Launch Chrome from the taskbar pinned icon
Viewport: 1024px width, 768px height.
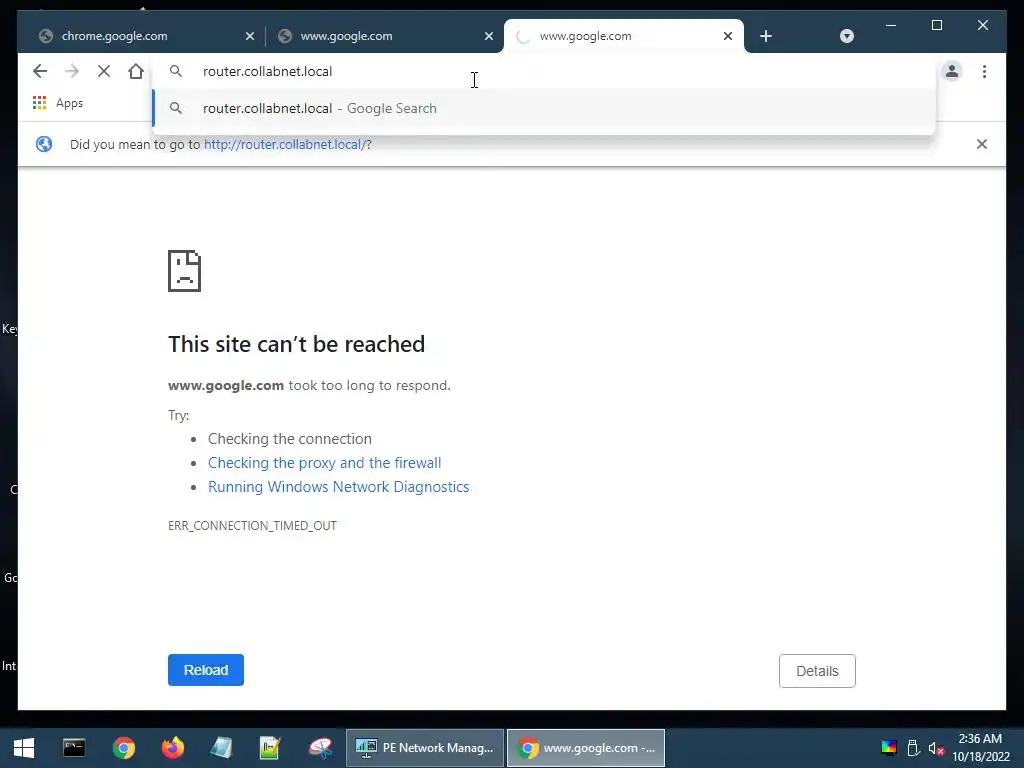pyautogui.click(x=123, y=748)
